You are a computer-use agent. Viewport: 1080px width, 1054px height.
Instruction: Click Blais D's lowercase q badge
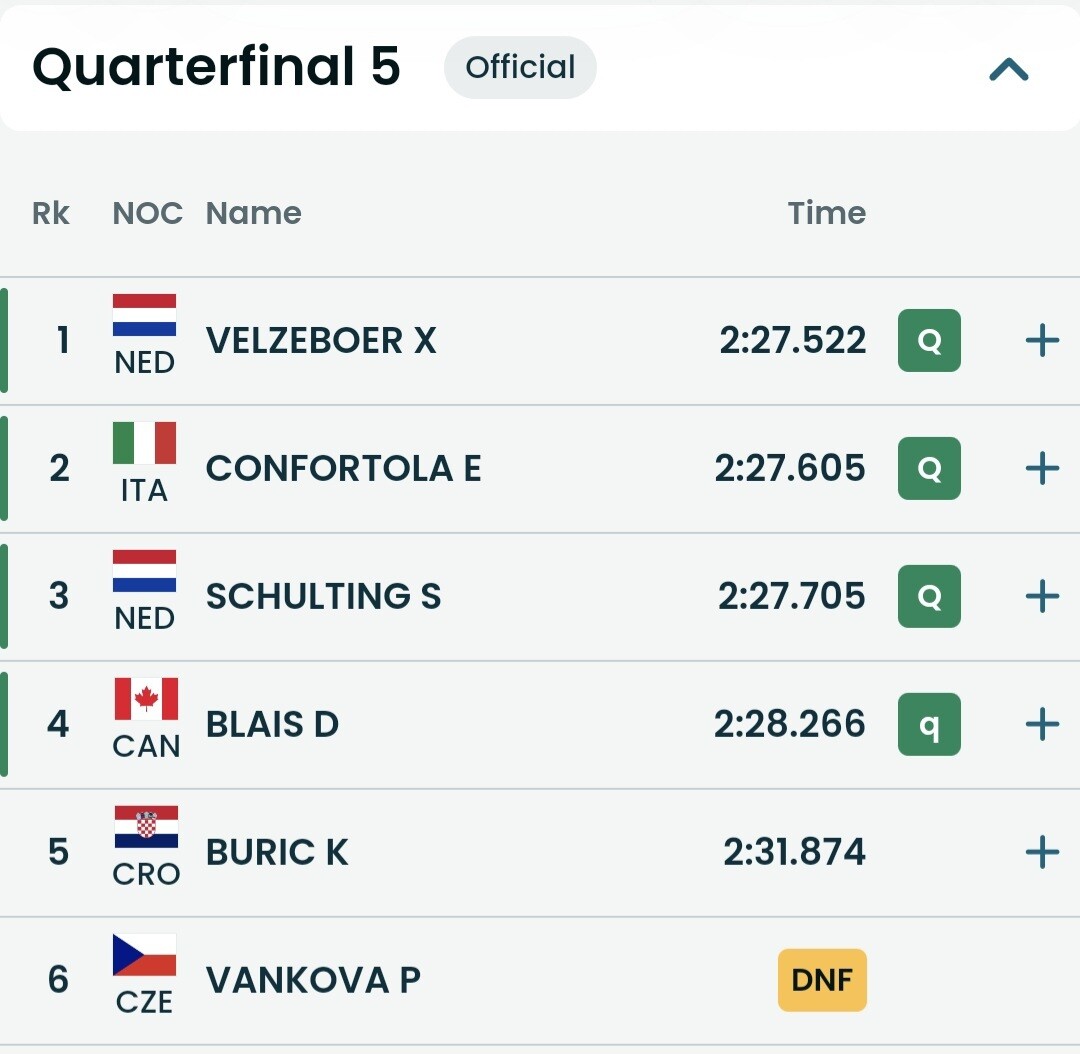point(929,724)
